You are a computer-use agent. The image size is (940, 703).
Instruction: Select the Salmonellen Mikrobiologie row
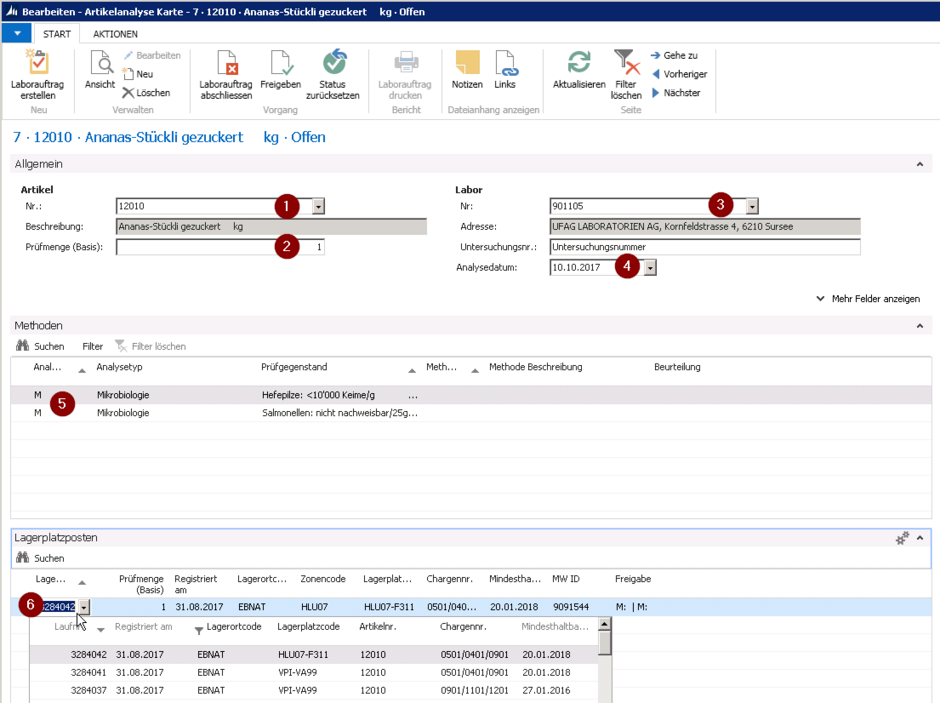coord(471,413)
